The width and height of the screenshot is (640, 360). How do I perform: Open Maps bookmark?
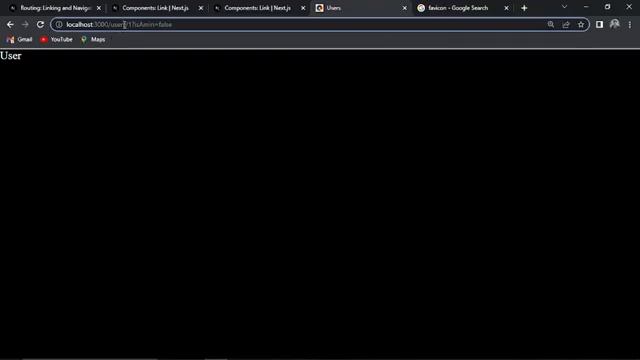93,40
